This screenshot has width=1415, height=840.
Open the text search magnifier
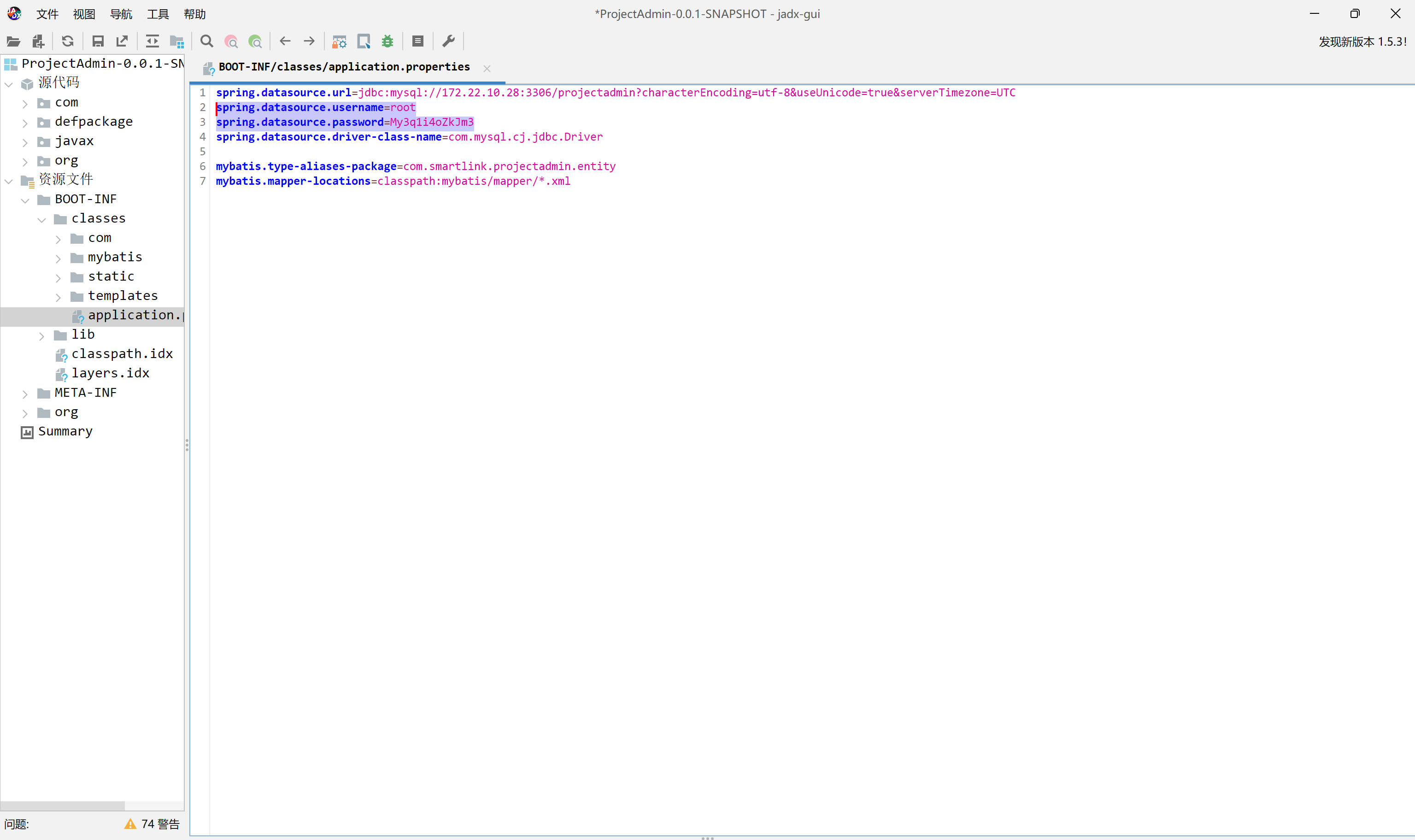tap(206, 41)
